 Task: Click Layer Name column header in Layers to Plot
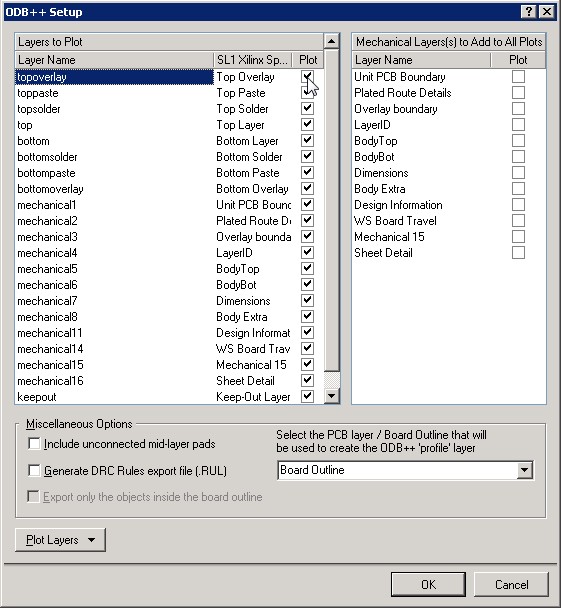click(114, 60)
